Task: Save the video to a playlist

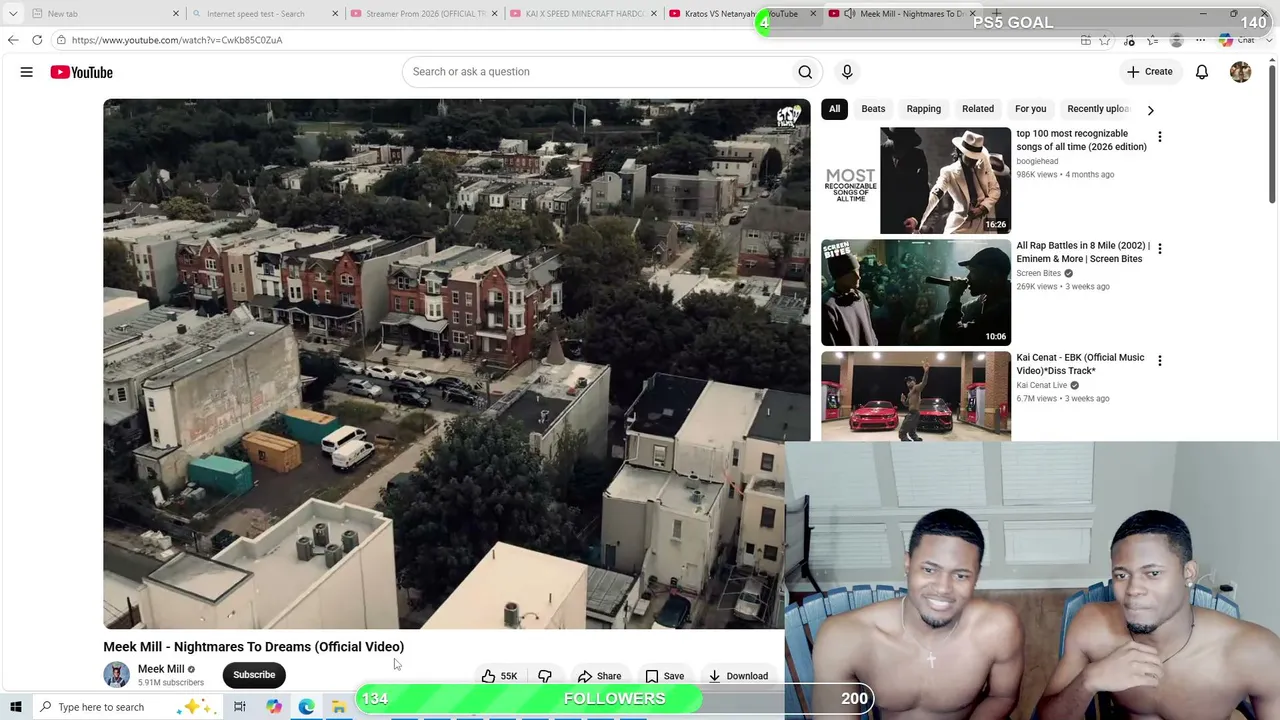Action: coord(664,676)
